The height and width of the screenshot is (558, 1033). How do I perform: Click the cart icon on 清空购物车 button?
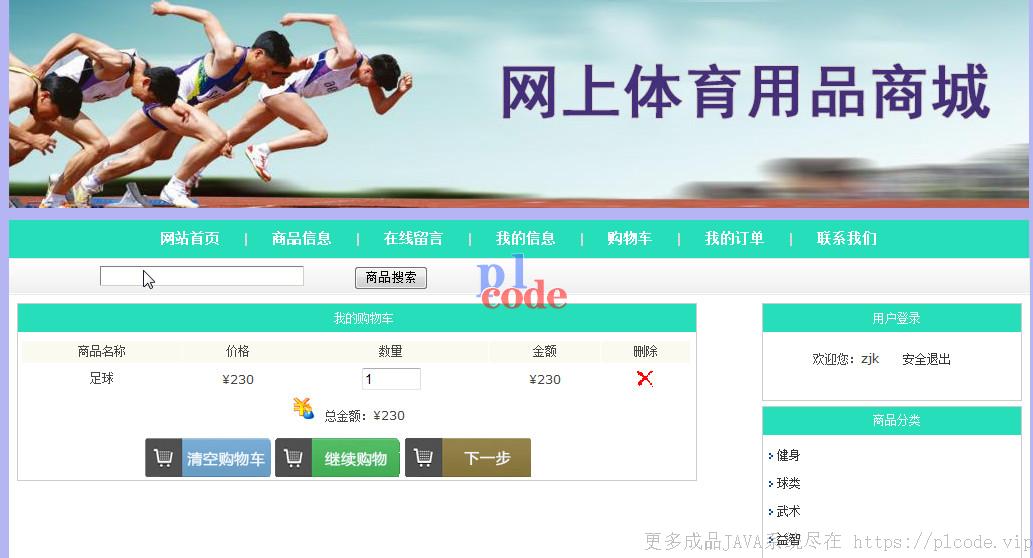click(x=163, y=457)
